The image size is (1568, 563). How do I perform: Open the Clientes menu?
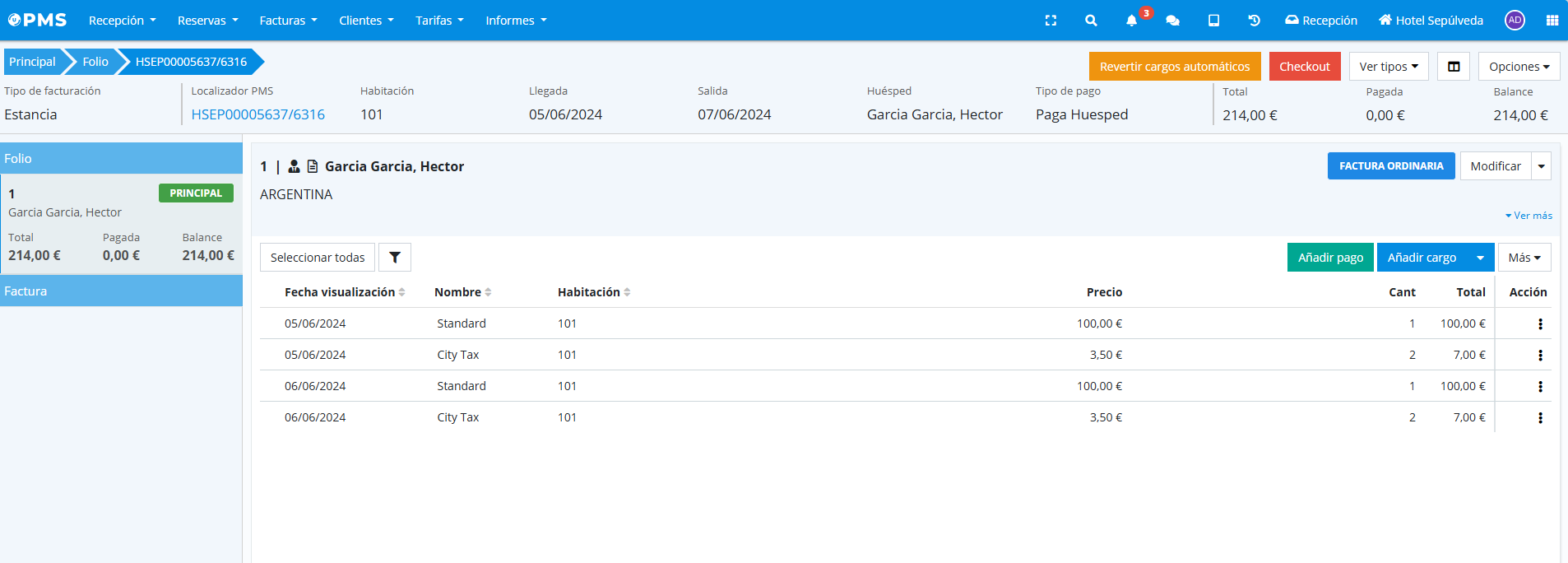(x=367, y=21)
